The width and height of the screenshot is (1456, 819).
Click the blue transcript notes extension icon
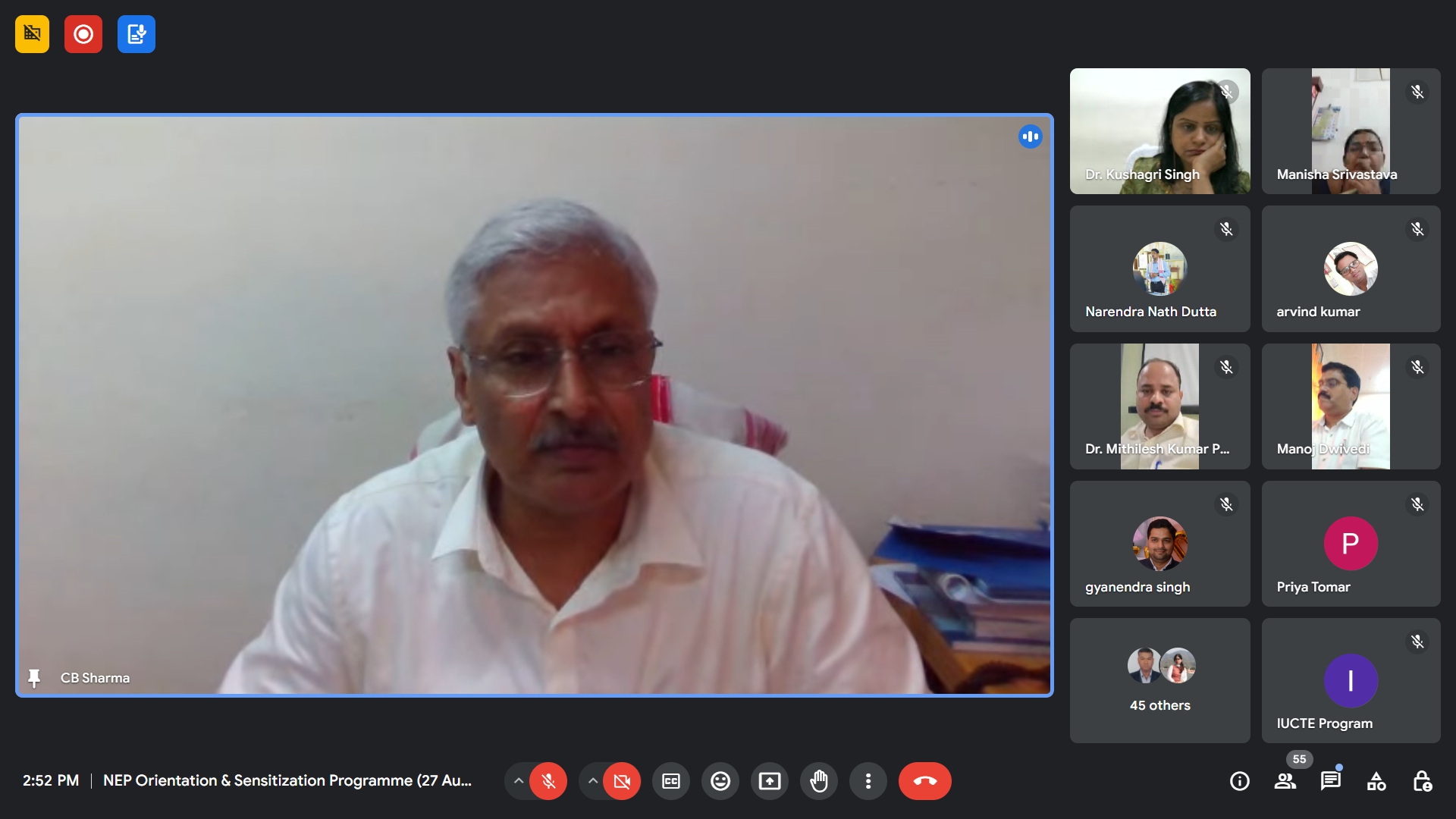click(136, 34)
